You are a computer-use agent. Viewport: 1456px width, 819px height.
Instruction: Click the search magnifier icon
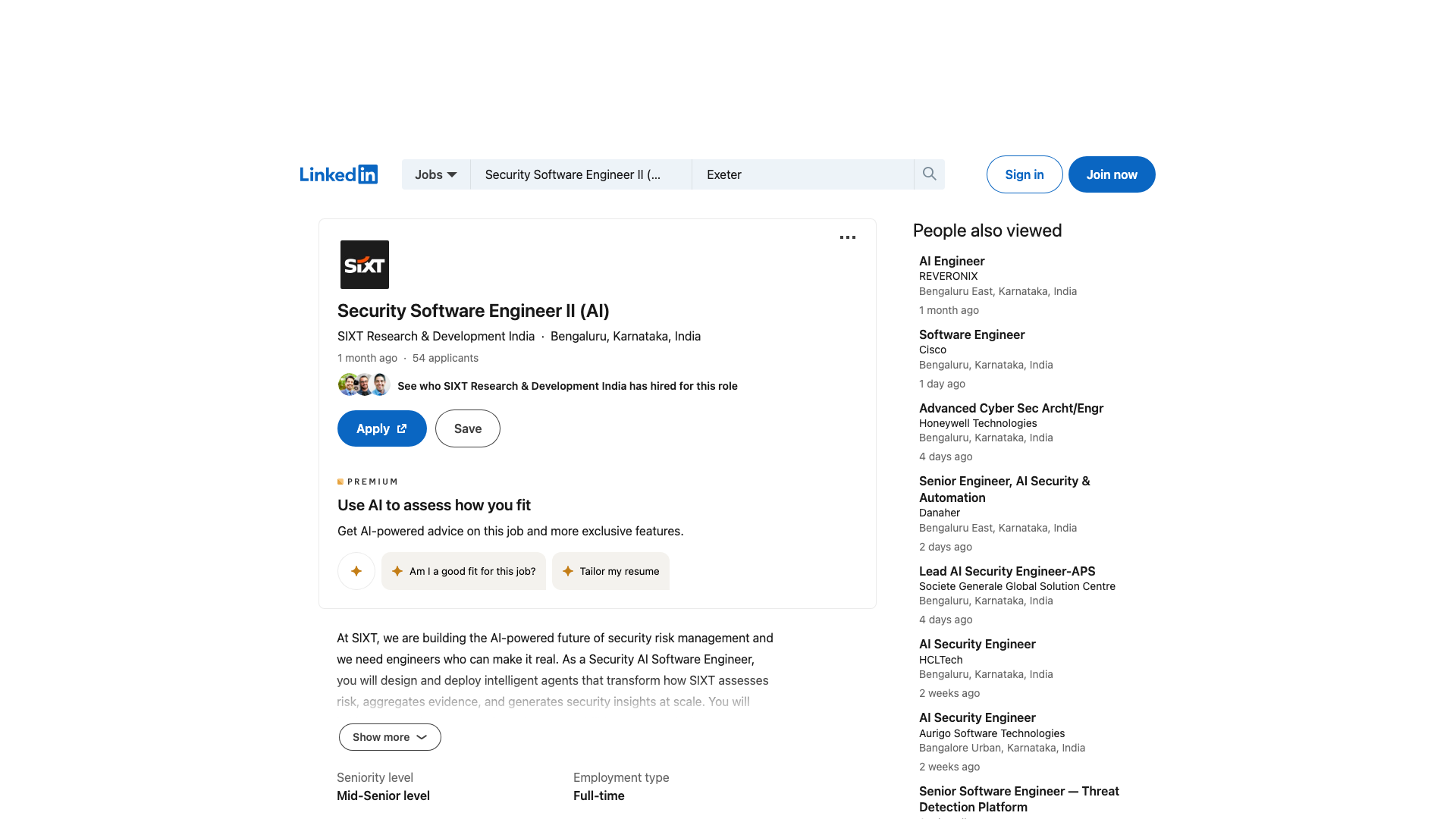(x=929, y=174)
